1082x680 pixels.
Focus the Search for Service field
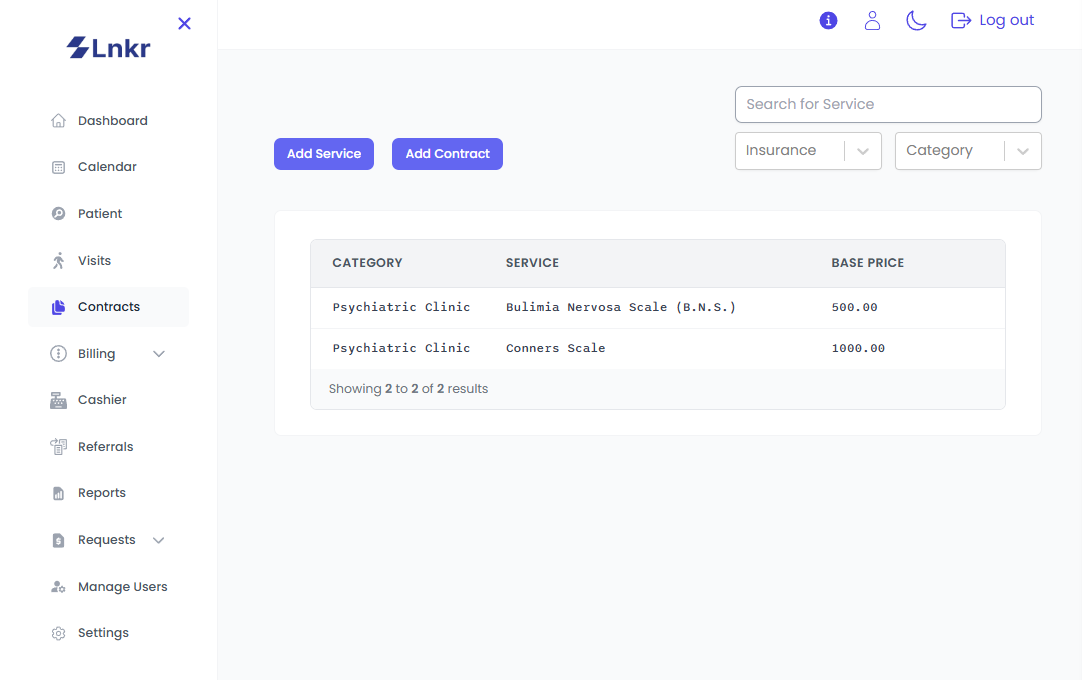coord(888,104)
